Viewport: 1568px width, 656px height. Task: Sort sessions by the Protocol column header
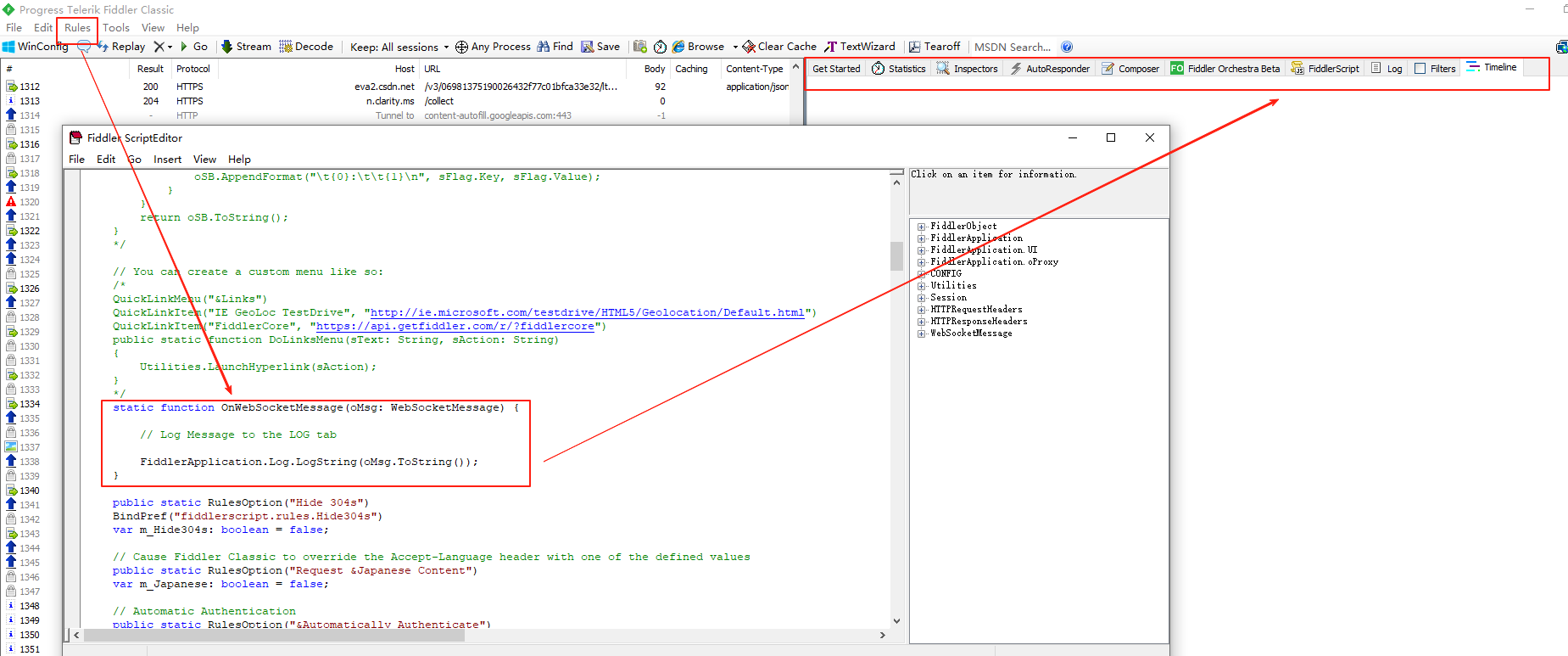click(x=193, y=69)
